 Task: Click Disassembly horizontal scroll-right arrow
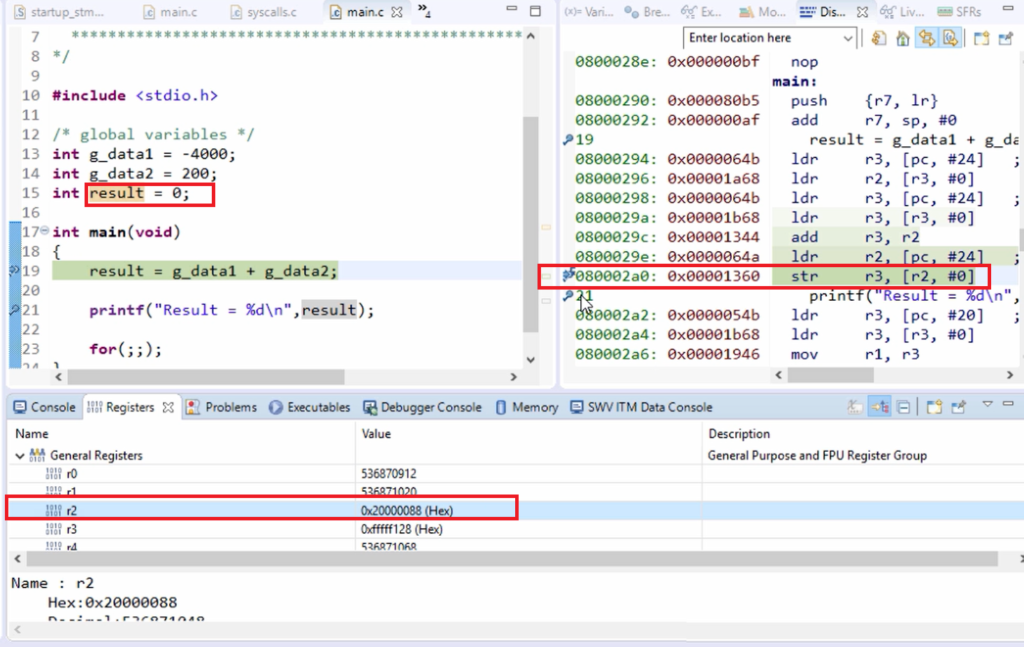coord(1010,375)
